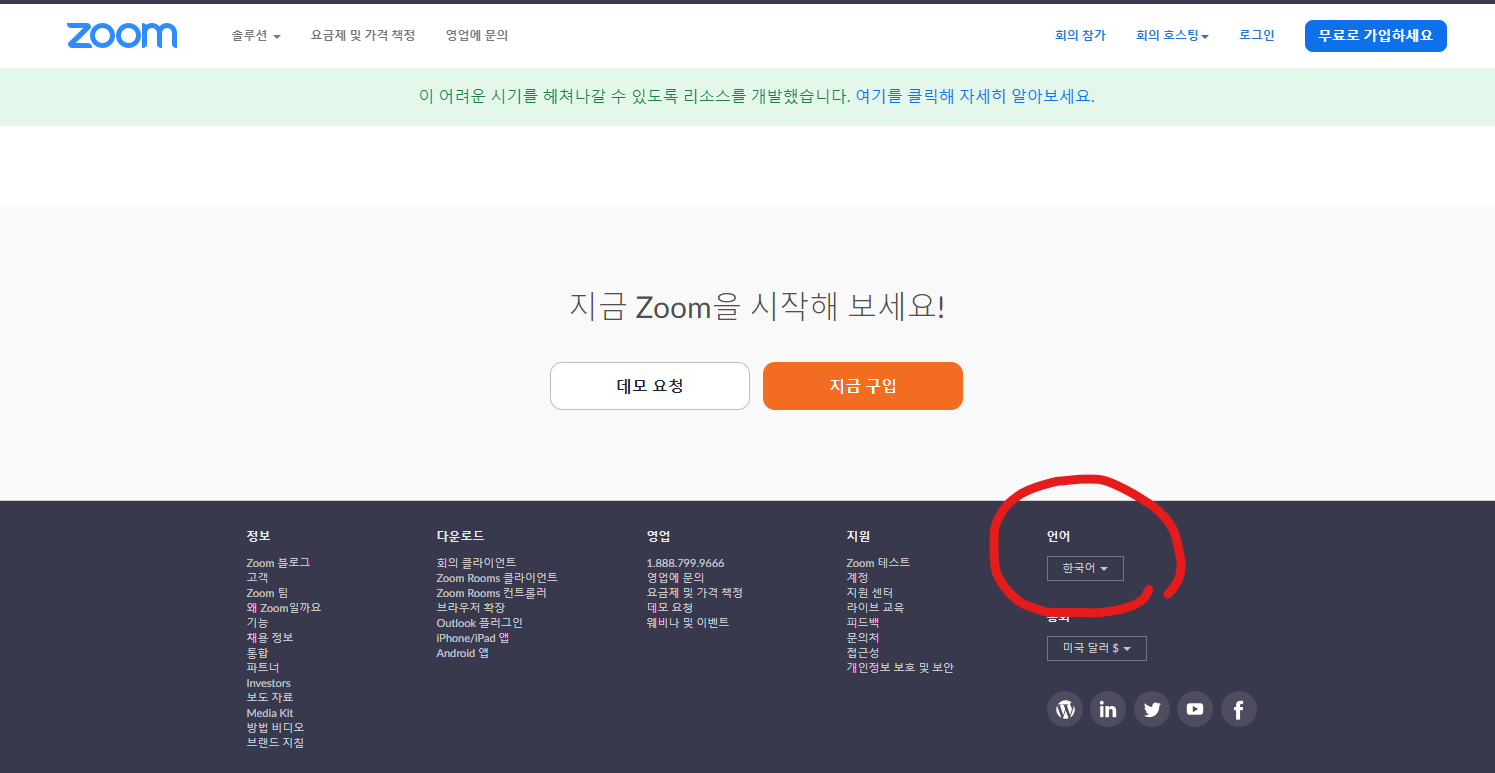Open the Facebook icon in footer
This screenshot has height=773, width=1495.
point(1239,710)
